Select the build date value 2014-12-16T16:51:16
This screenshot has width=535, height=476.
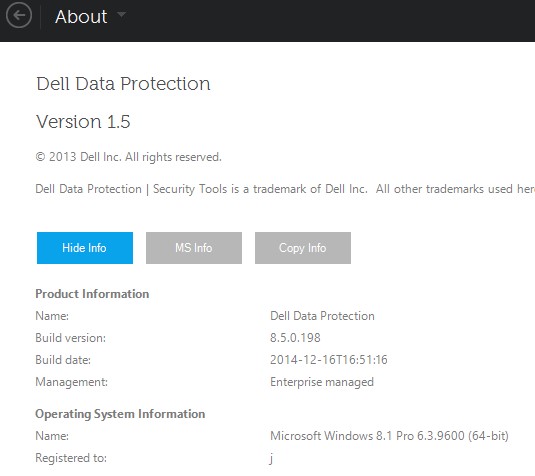pos(329,360)
